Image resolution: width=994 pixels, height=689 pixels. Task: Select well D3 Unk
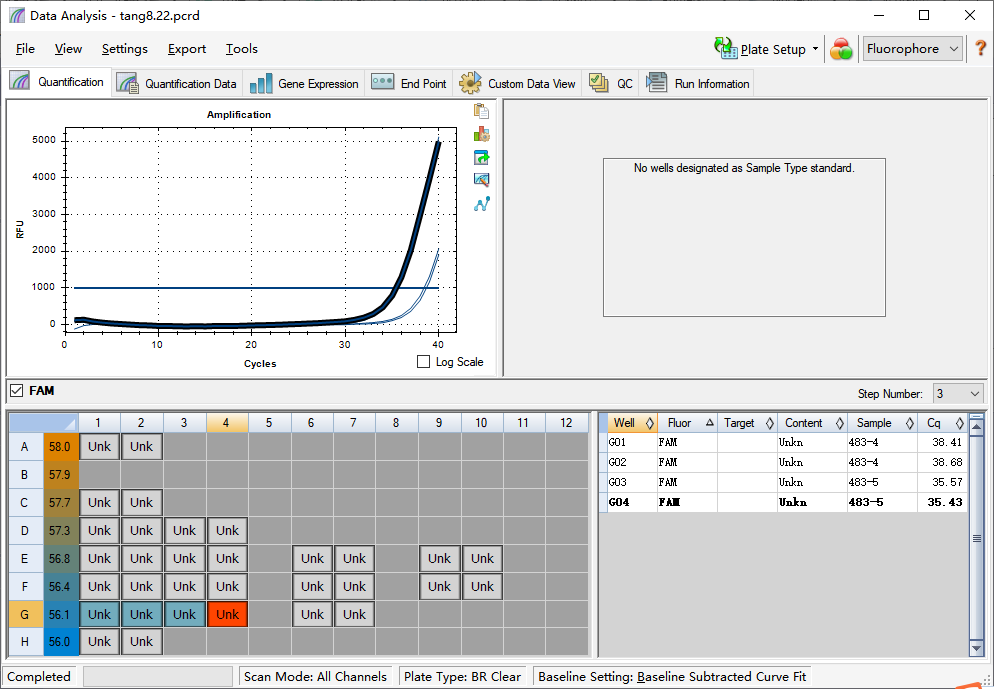pyautogui.click(x=184, y=531)
